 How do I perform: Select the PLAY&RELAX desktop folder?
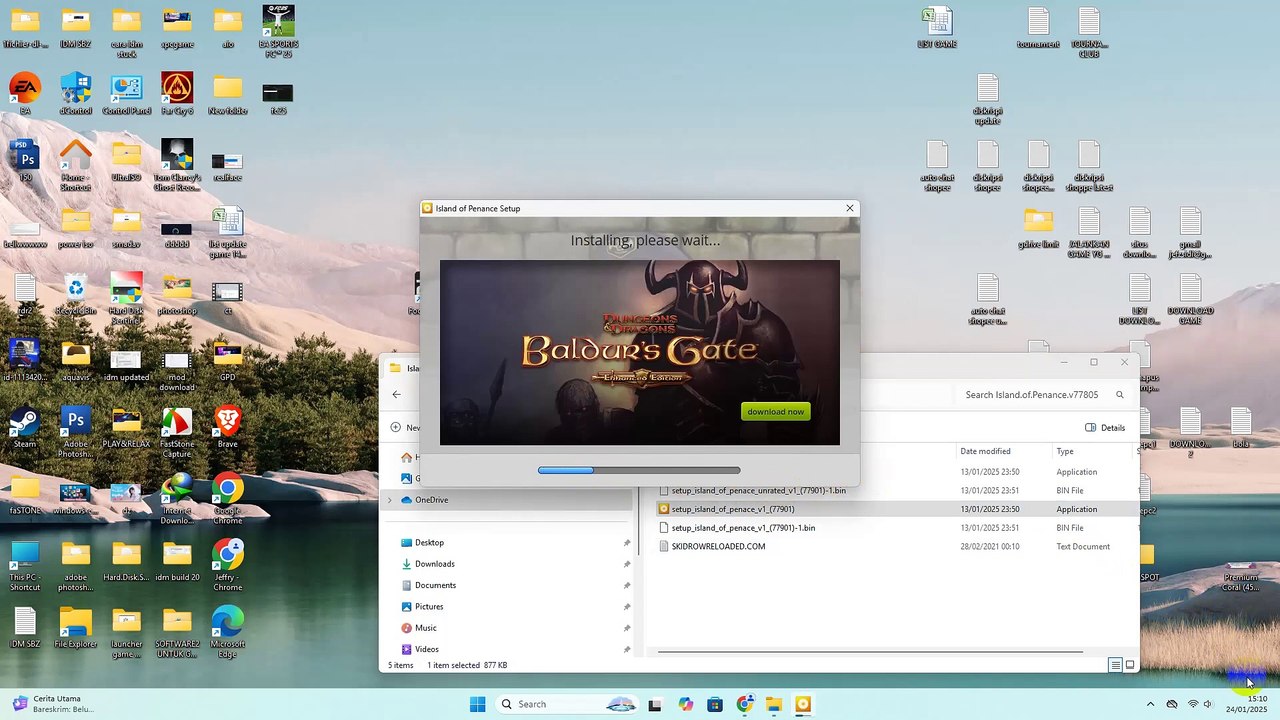coord(126,427)
